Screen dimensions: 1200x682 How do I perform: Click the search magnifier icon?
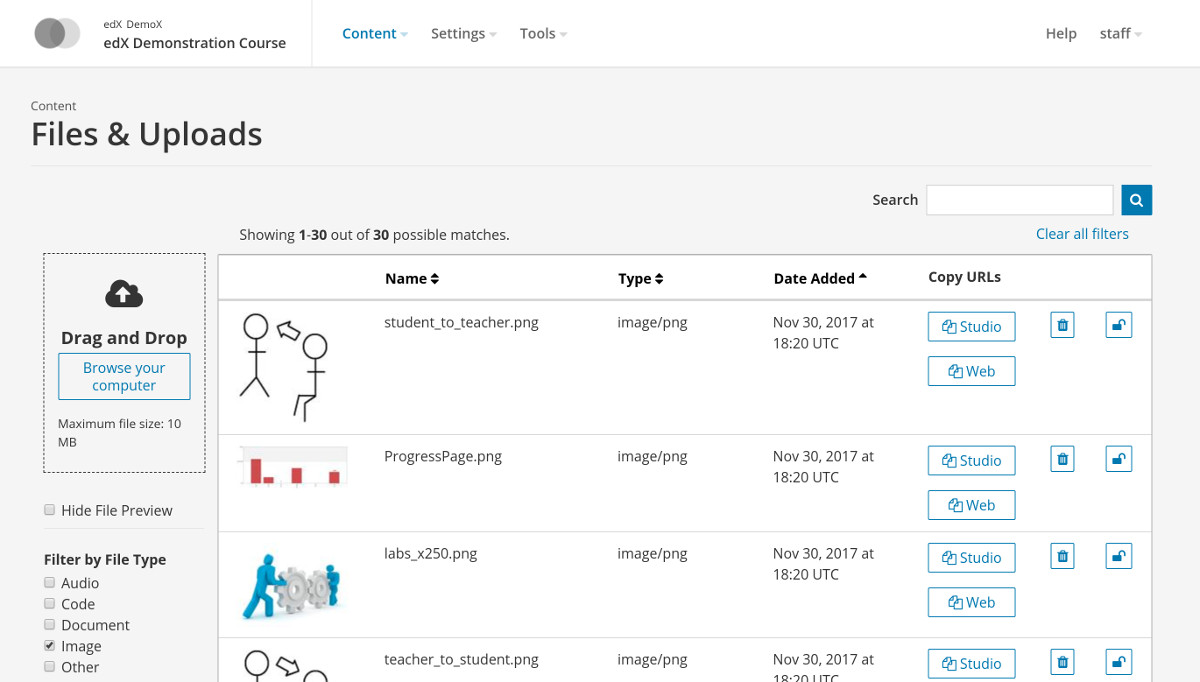1136,200
